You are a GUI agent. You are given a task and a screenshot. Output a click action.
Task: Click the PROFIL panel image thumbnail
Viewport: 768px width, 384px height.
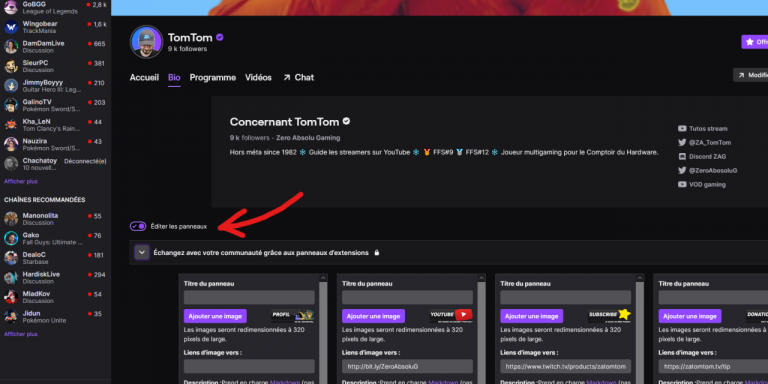293,316
